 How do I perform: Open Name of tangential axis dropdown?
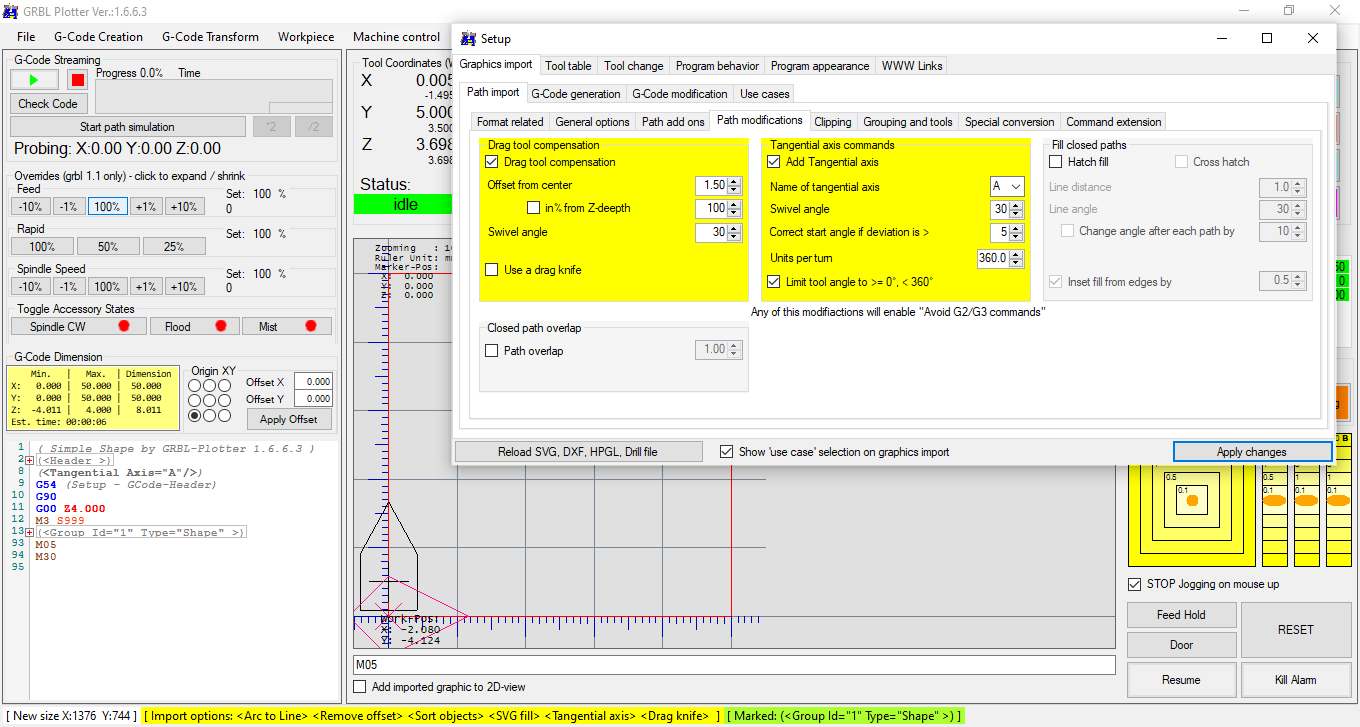(x=1016, y=187)
